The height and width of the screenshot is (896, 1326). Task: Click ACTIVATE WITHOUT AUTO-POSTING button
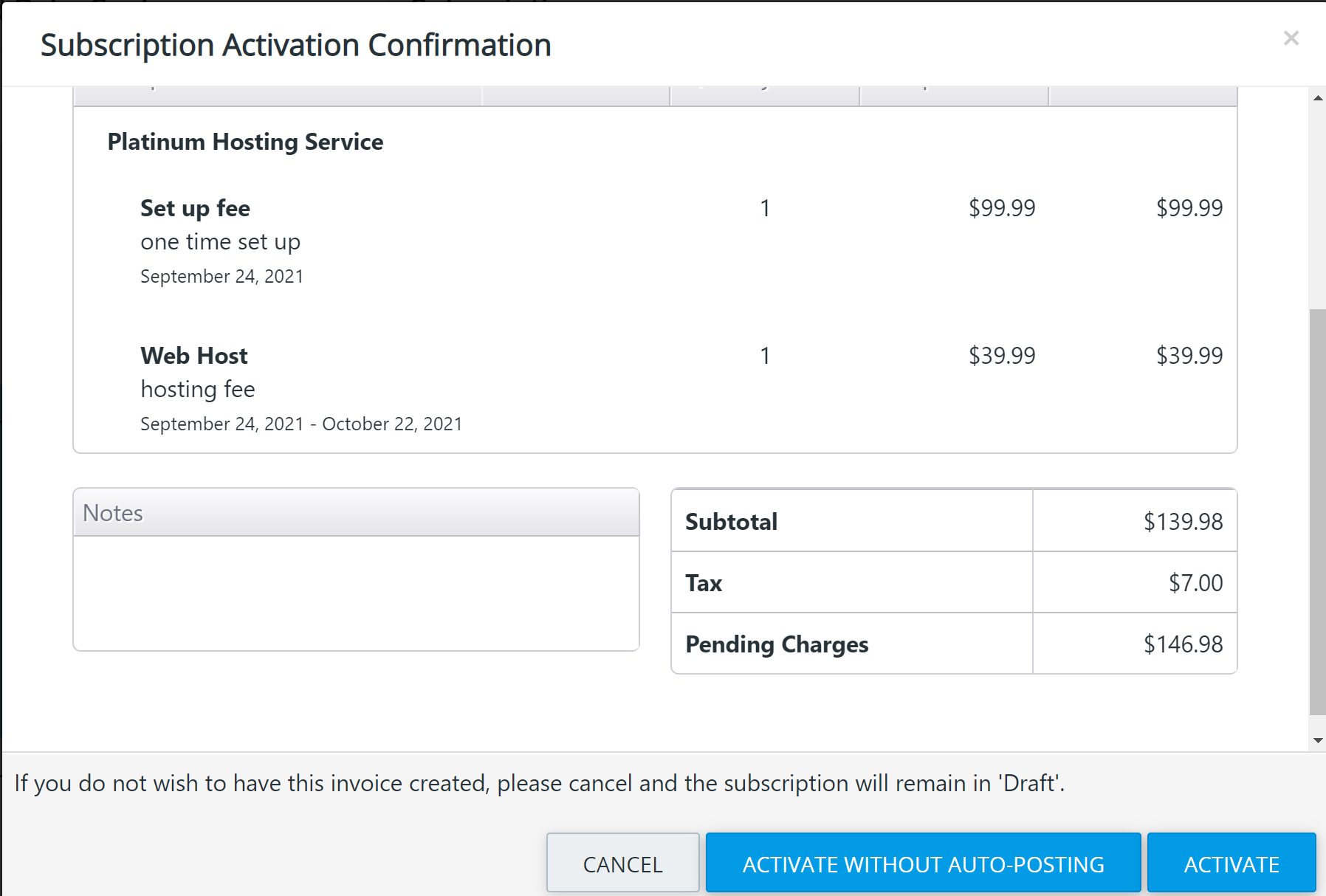coord(923,864)
